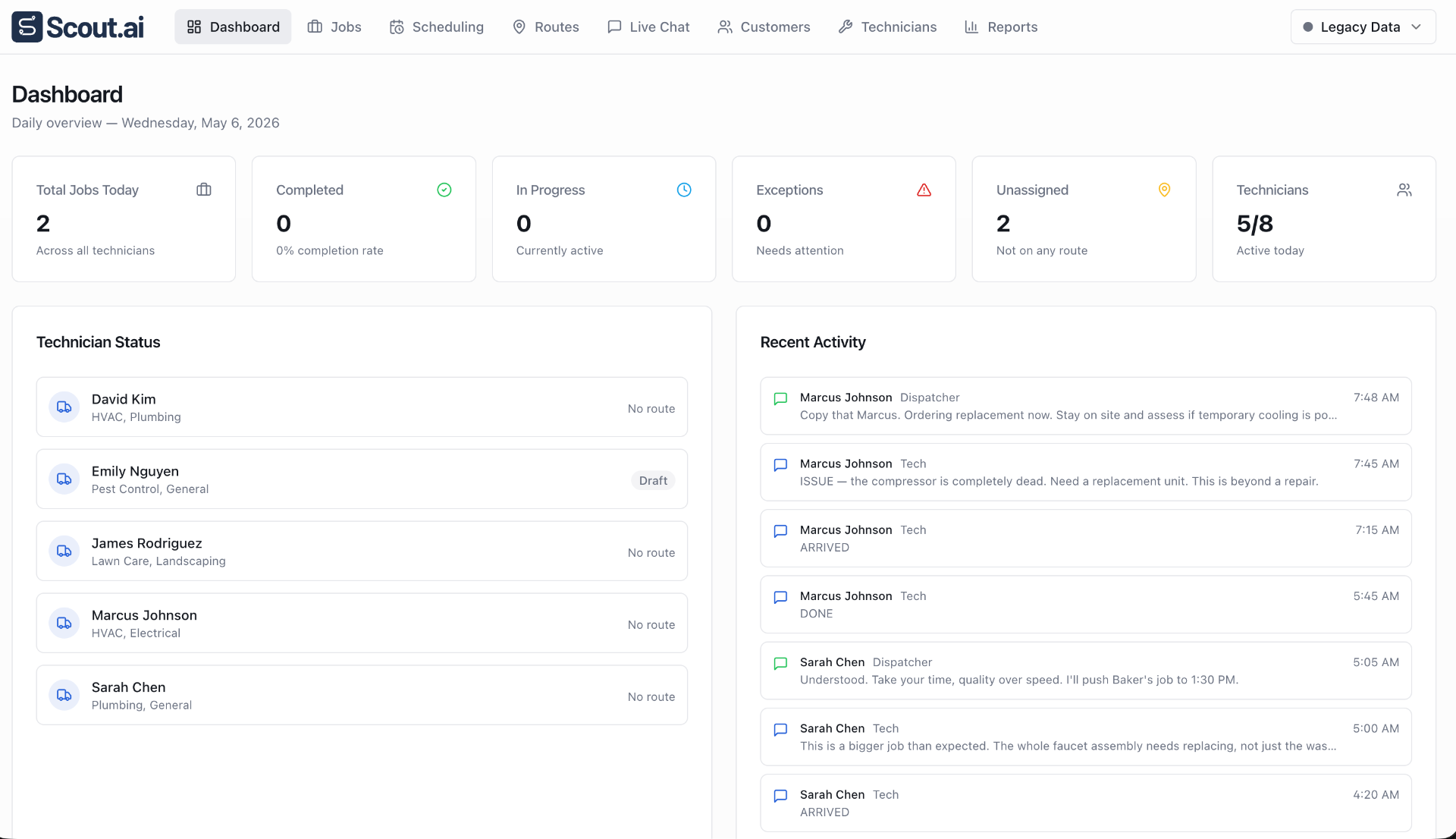The height and width of the screenshot is (839, 1456).
Task: Select the David Kim technician name
Action: 124,399
